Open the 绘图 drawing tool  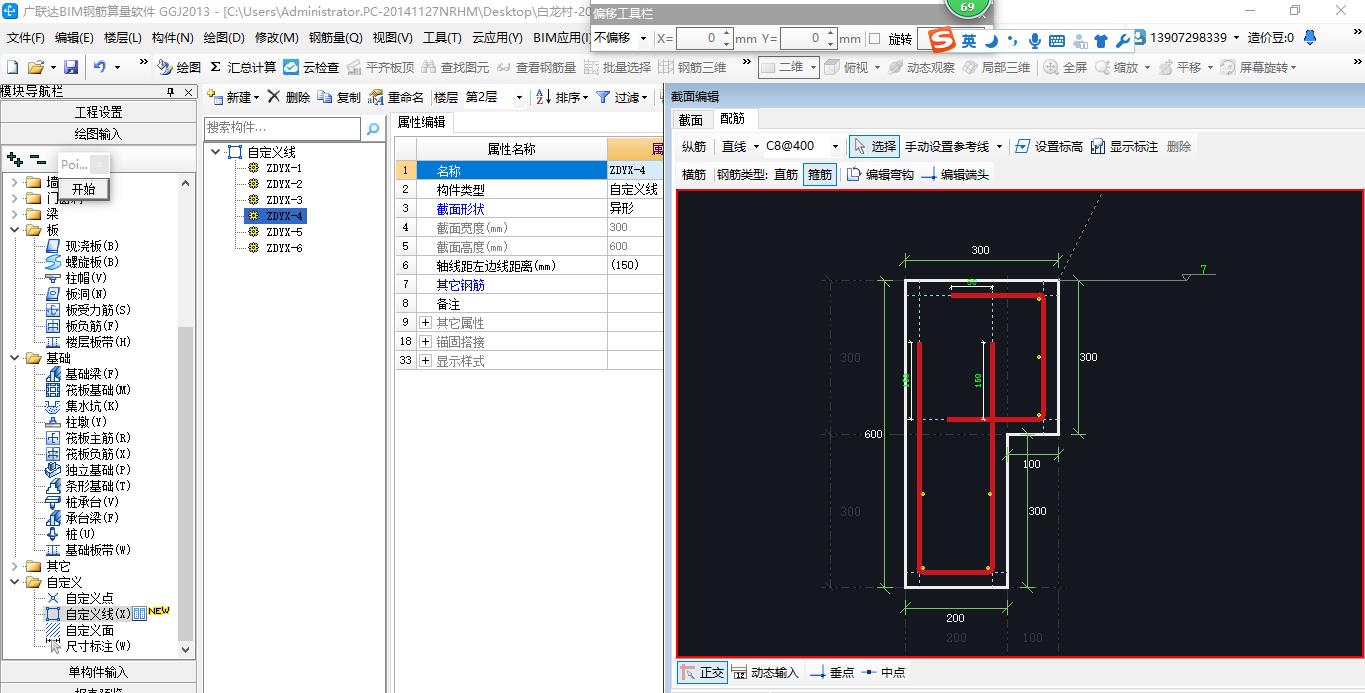(x=180, y=67)
